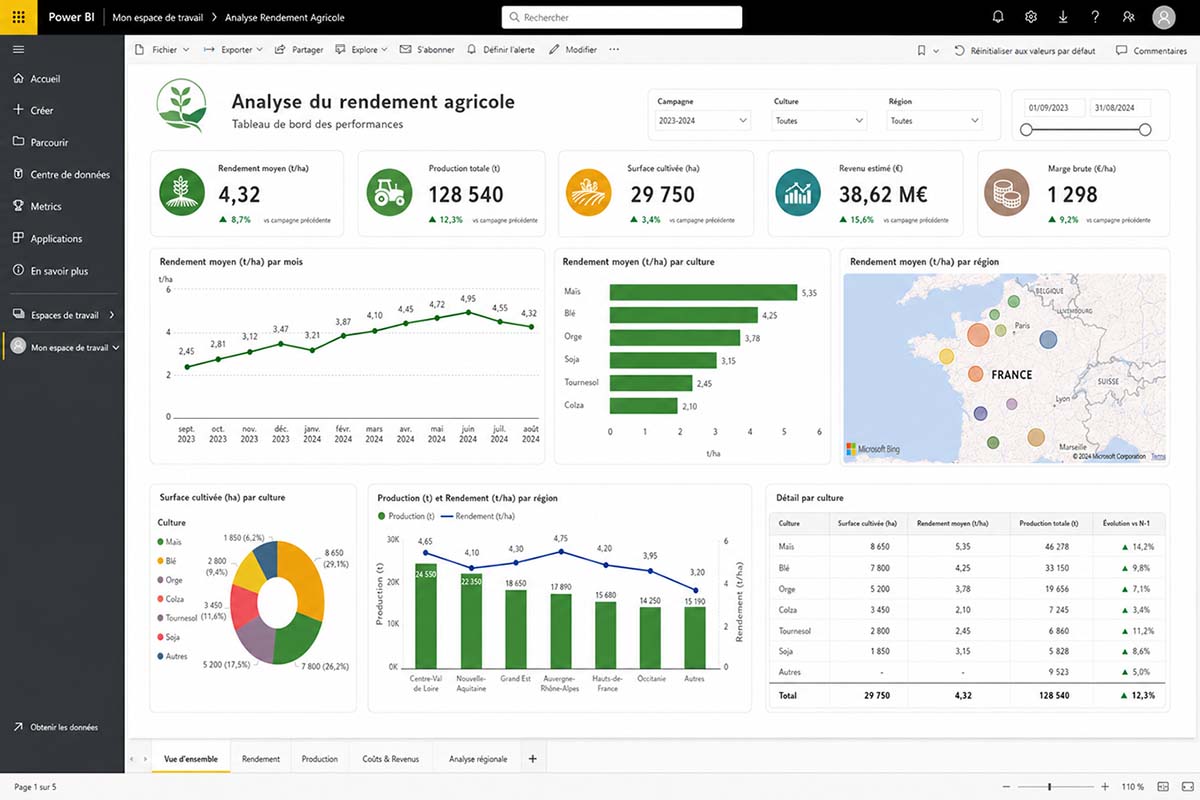Click the zoom in plus icon

tap(1105, 787)
